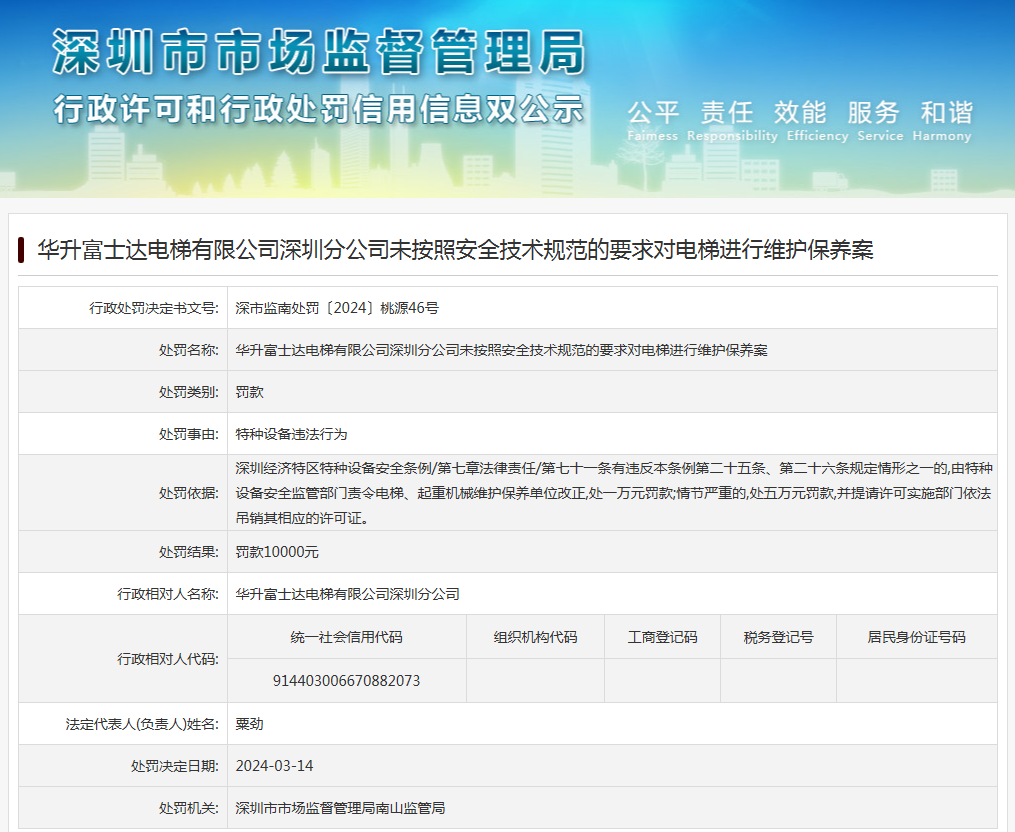Click the penalty authority 深圳市市场监督管理局南山监管局

pos(340,807)
